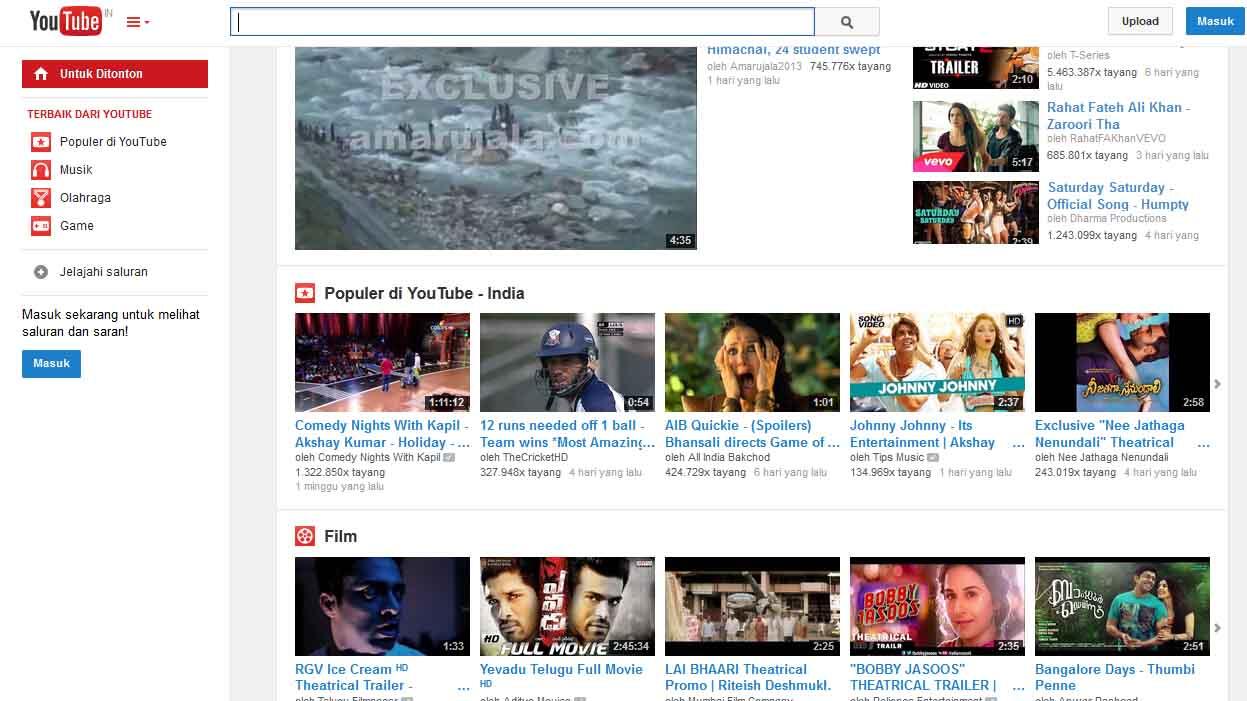
Task: Open Olahraga in the sidebar
Action: coord(85,198)
